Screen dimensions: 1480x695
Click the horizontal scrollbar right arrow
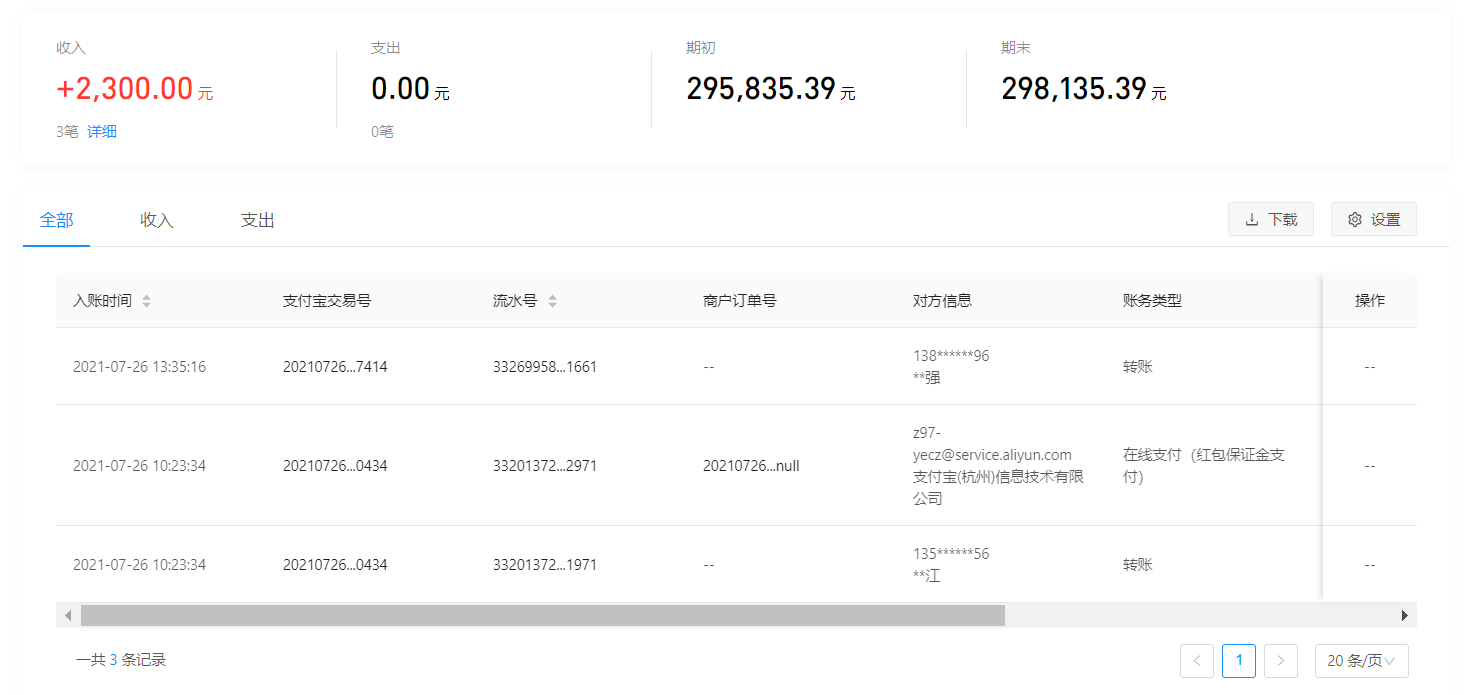click(x=1405, y=615)
